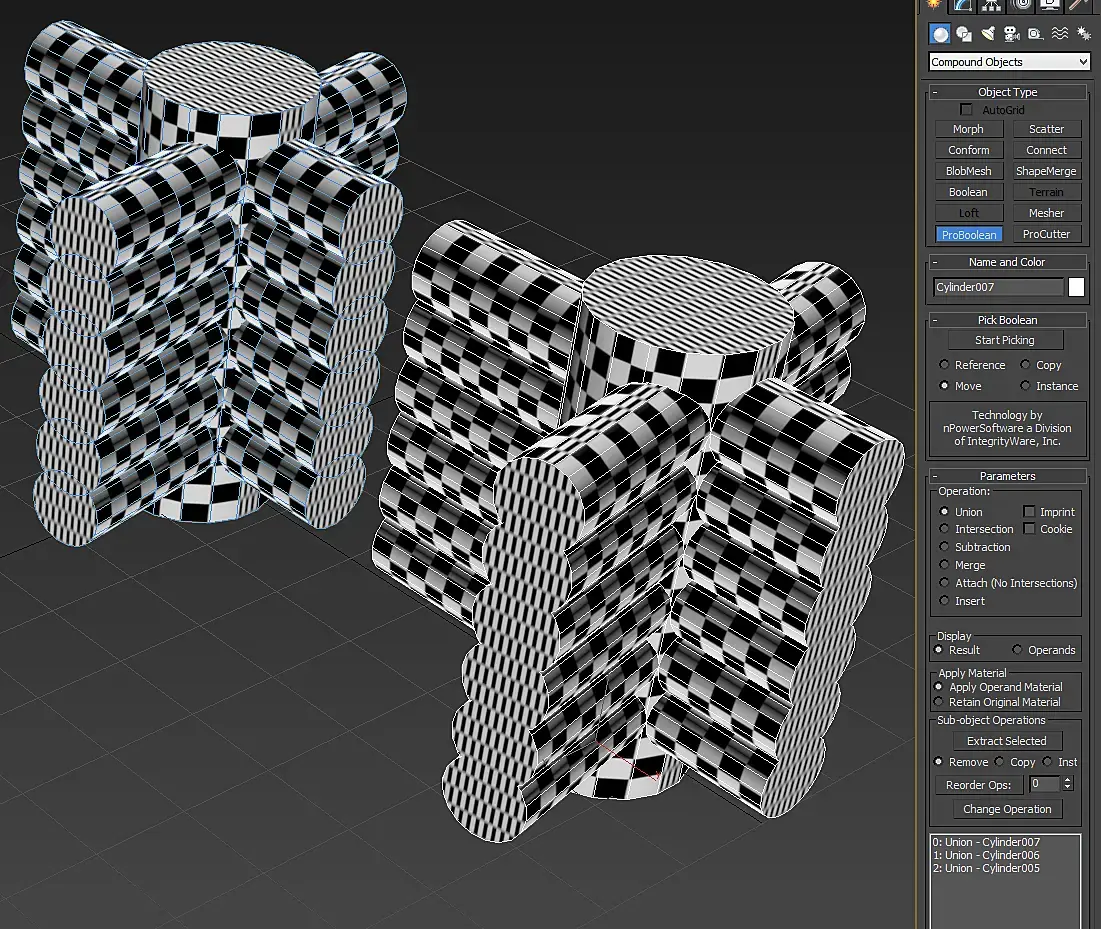The image size is (1101, 929).
Task: Tick the Imprint checkbox
Action: click(x=1029, y=511)
